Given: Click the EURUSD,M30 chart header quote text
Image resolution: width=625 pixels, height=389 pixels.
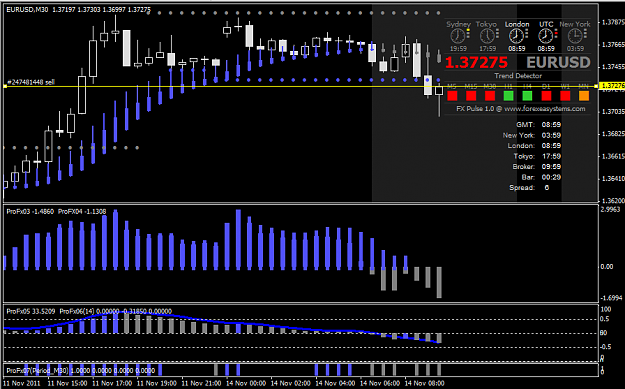Looking at the screenshot, I should click(x=78, y=10).
